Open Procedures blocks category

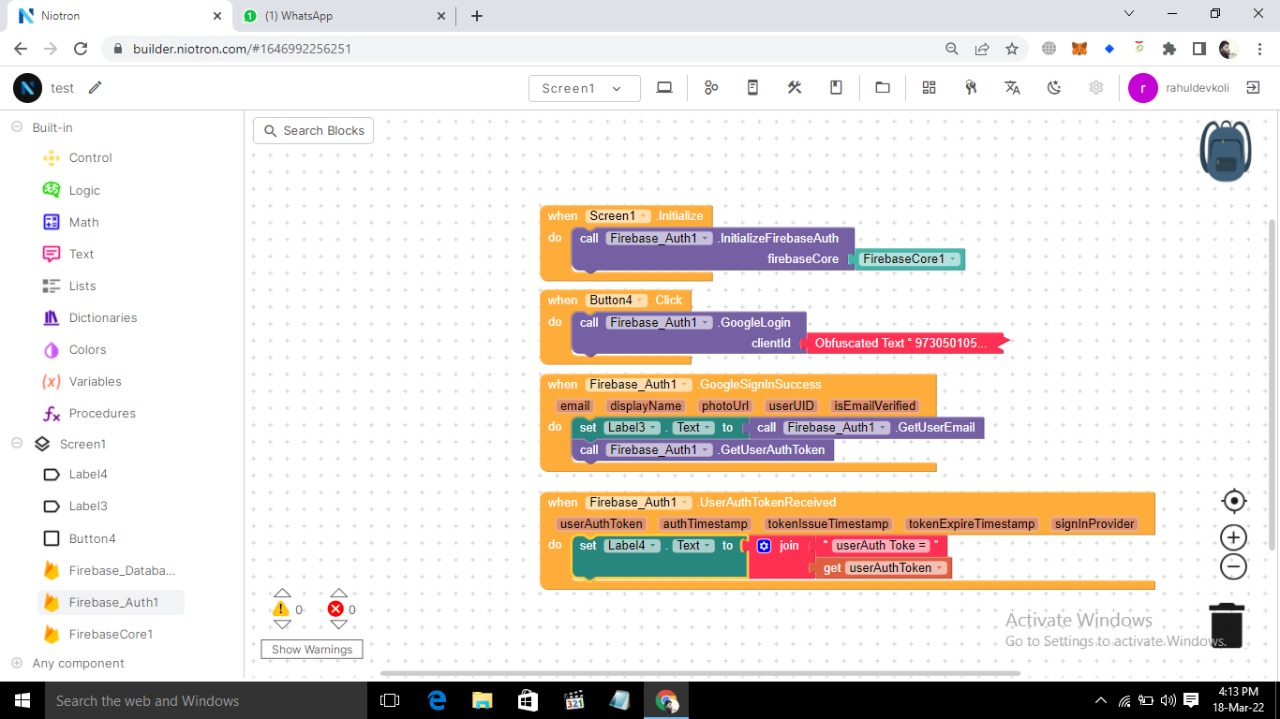coord(102,413)
